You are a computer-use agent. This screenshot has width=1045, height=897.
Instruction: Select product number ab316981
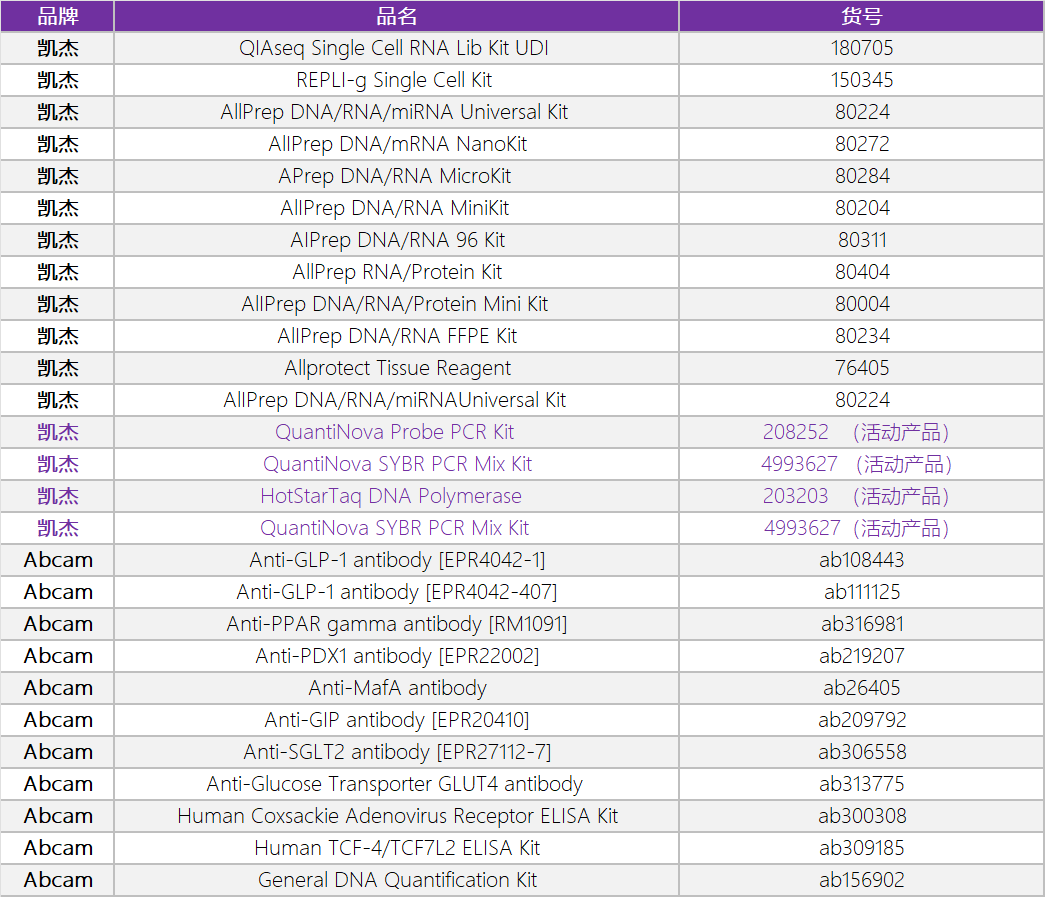coord(862,624)
